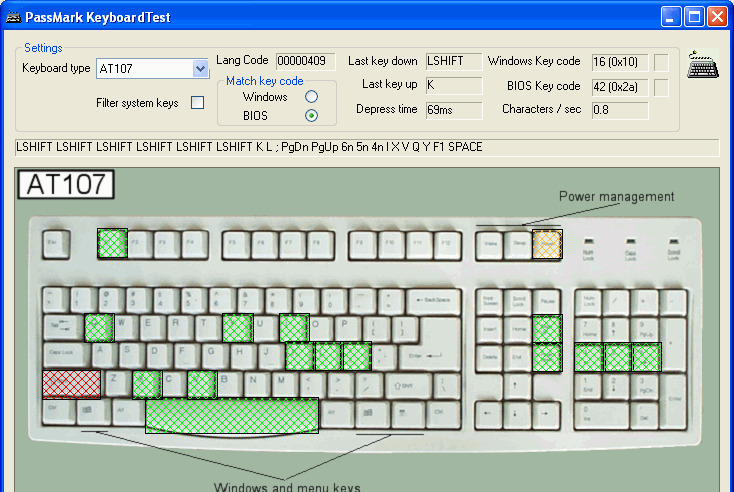Click the green-highlighted F1 key

[112, 243]
